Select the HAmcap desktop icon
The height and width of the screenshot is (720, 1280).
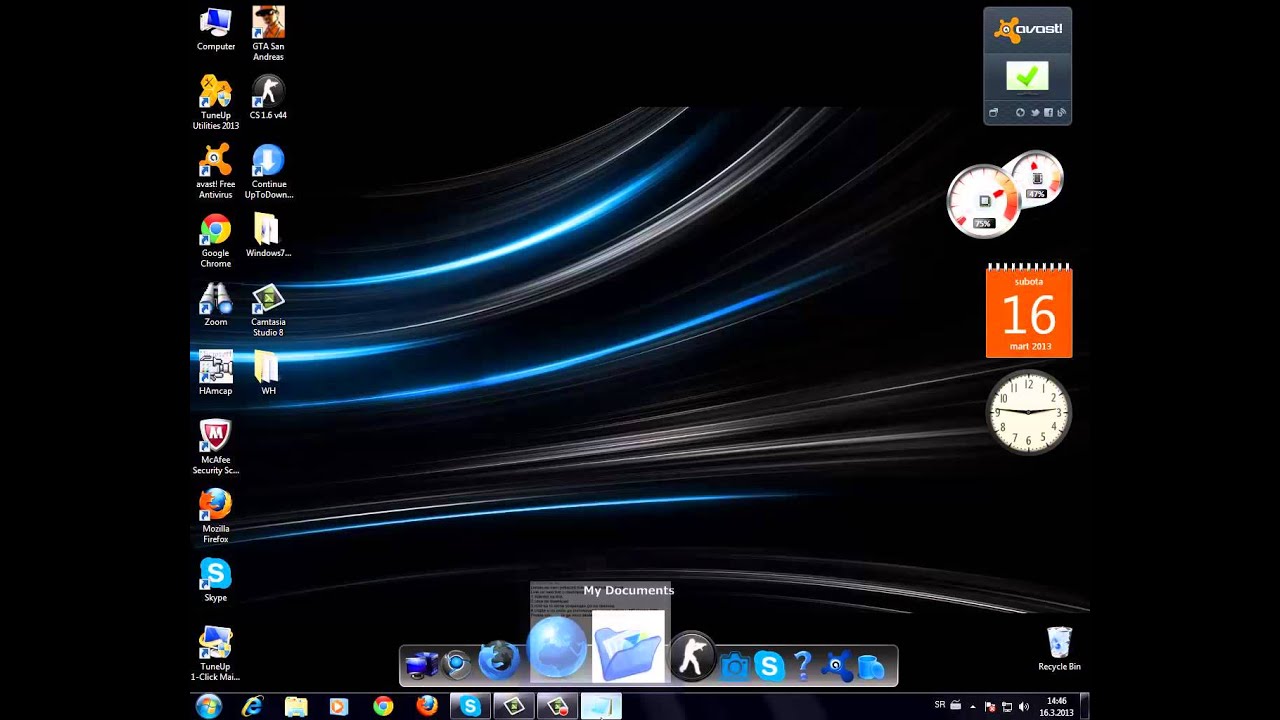coord(216,373)
